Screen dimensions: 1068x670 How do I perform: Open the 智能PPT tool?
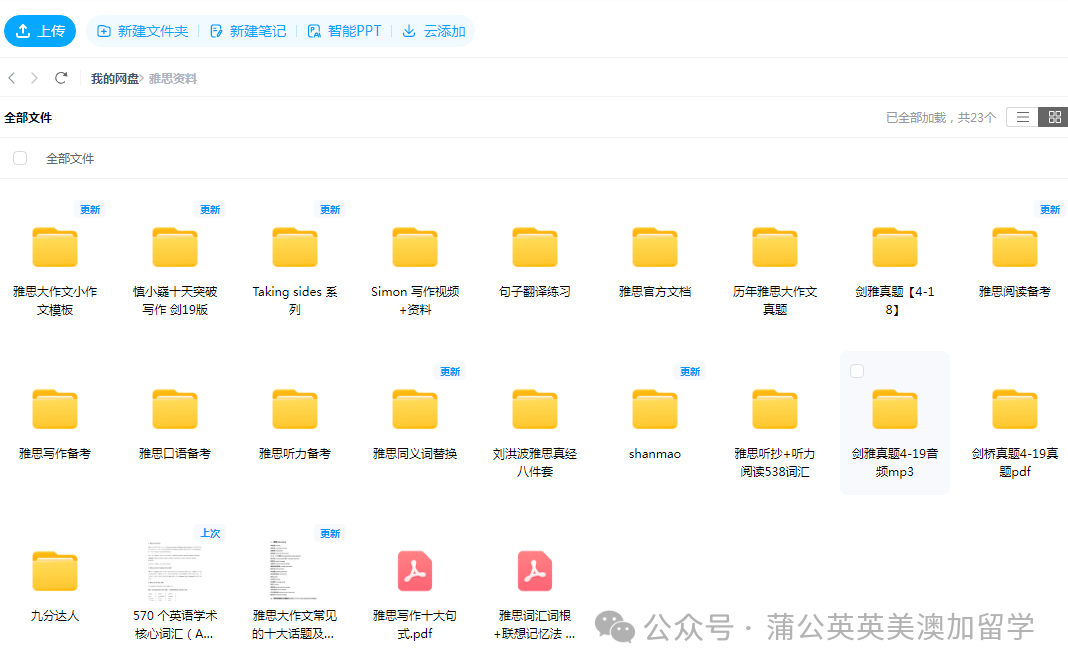(x=312, y=31)
